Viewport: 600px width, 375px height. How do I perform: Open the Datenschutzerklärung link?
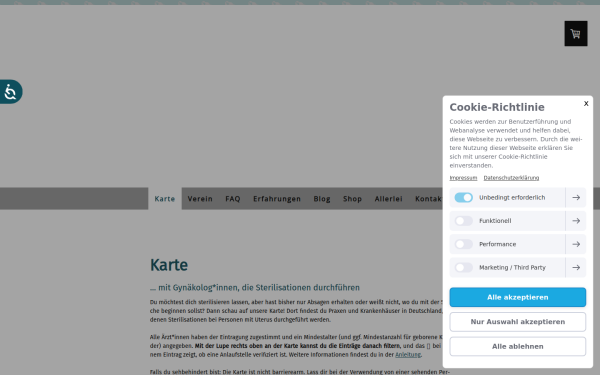click(x=511, y=178)
